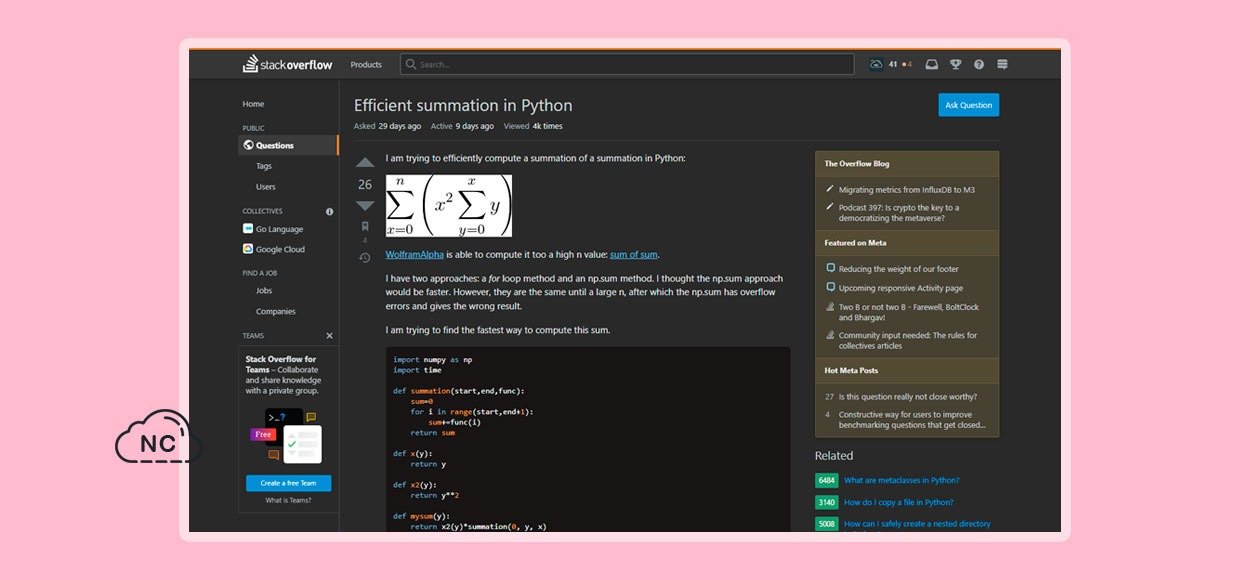Screen dimensions: 1250x580
Task: Open 'Migrating metrics from InfluxDB to M3' blog post
Action: click(x=907, y=189)
